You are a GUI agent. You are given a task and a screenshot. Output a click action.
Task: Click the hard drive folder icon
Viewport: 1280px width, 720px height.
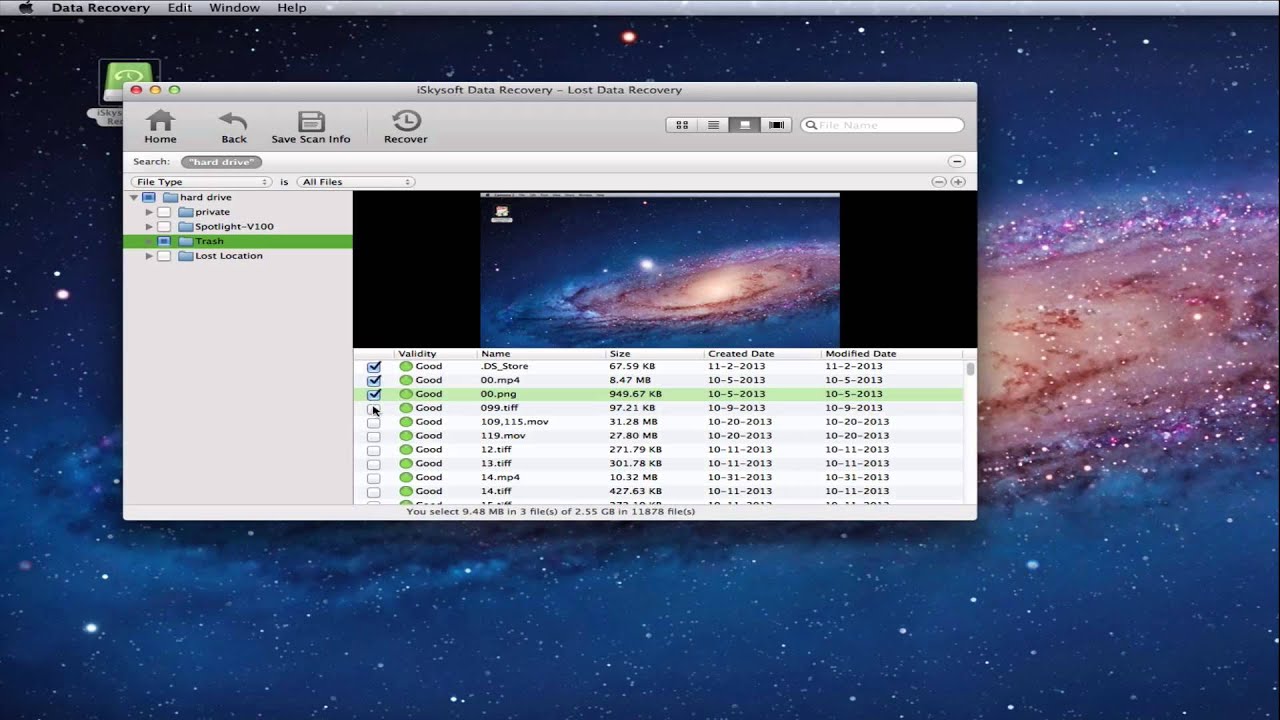(170, 197)
